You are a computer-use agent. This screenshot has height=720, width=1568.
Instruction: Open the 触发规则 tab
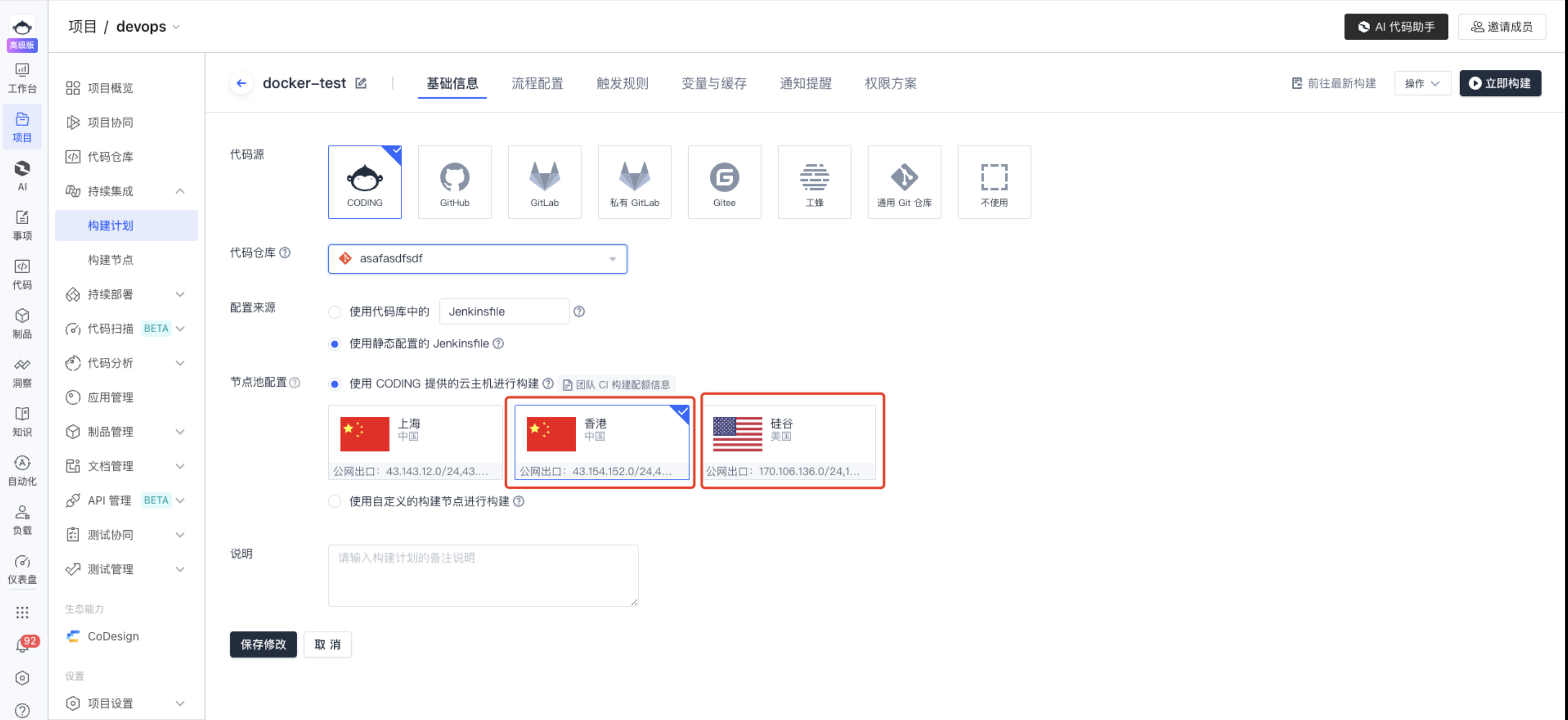click(x=622, y=83)
